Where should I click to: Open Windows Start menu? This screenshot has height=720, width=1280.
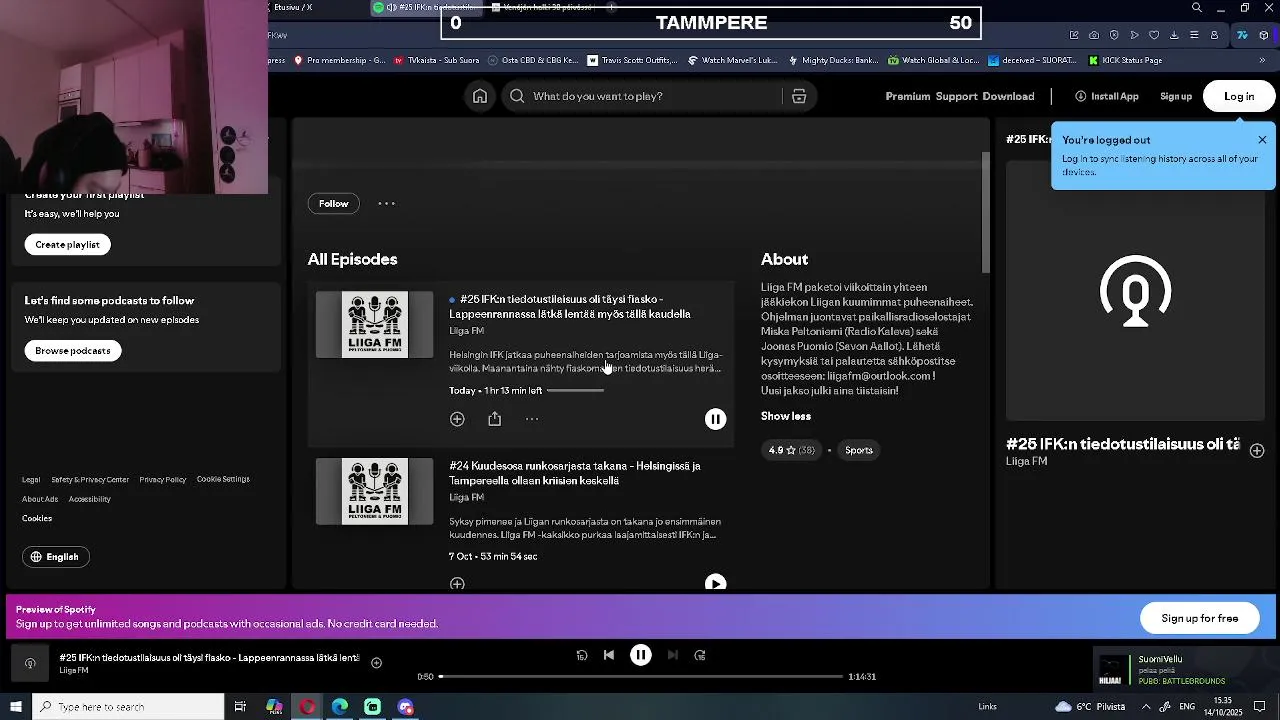tap(16, 707)
